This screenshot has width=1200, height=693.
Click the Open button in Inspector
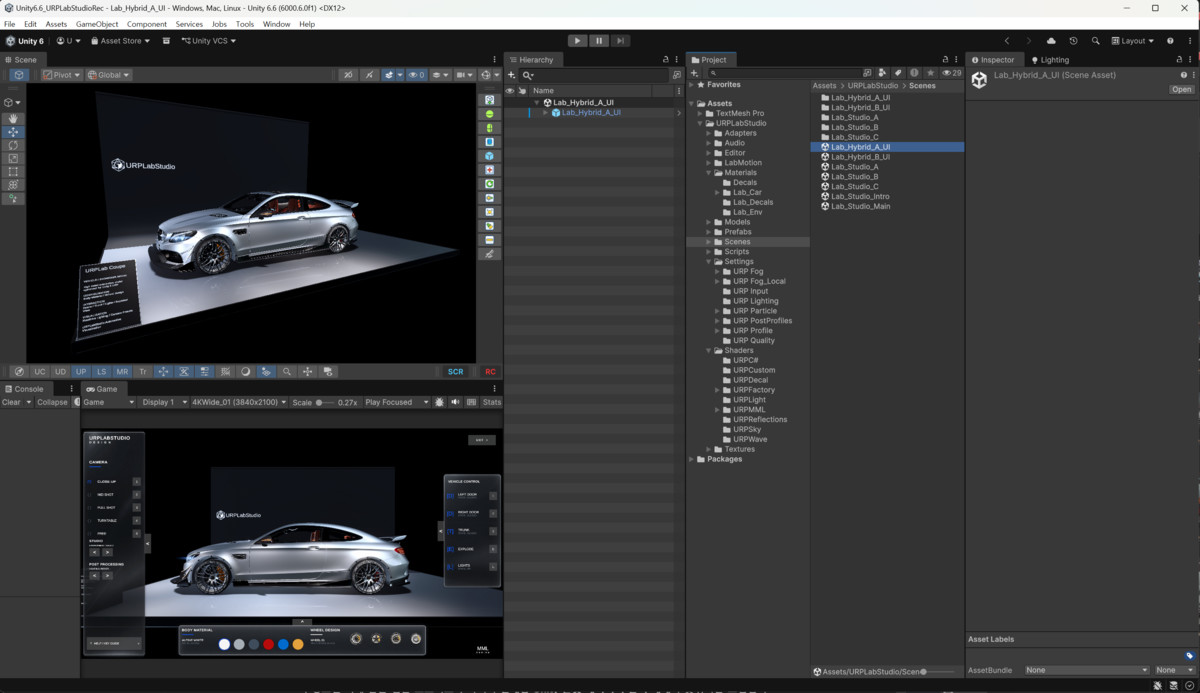click(x=1182, y=90)
